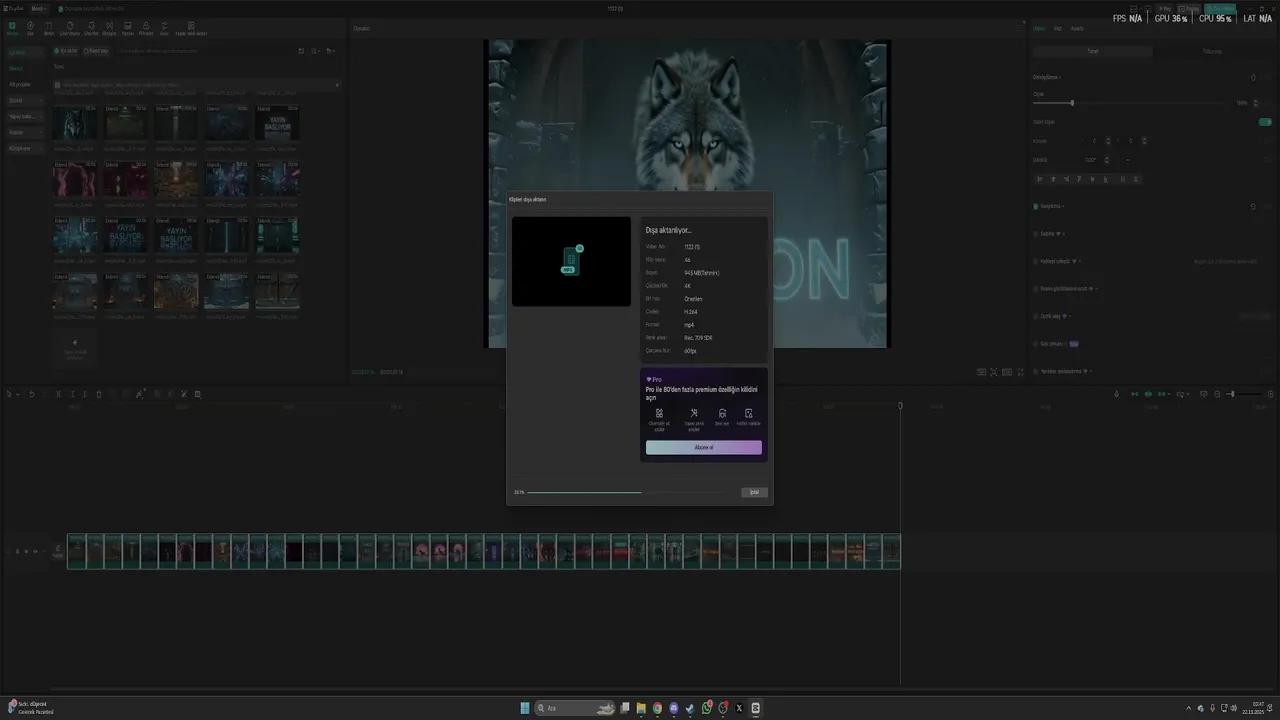Open the Ayar adjustment panel
1280x720 pixels.
click(x=164, y=28)
